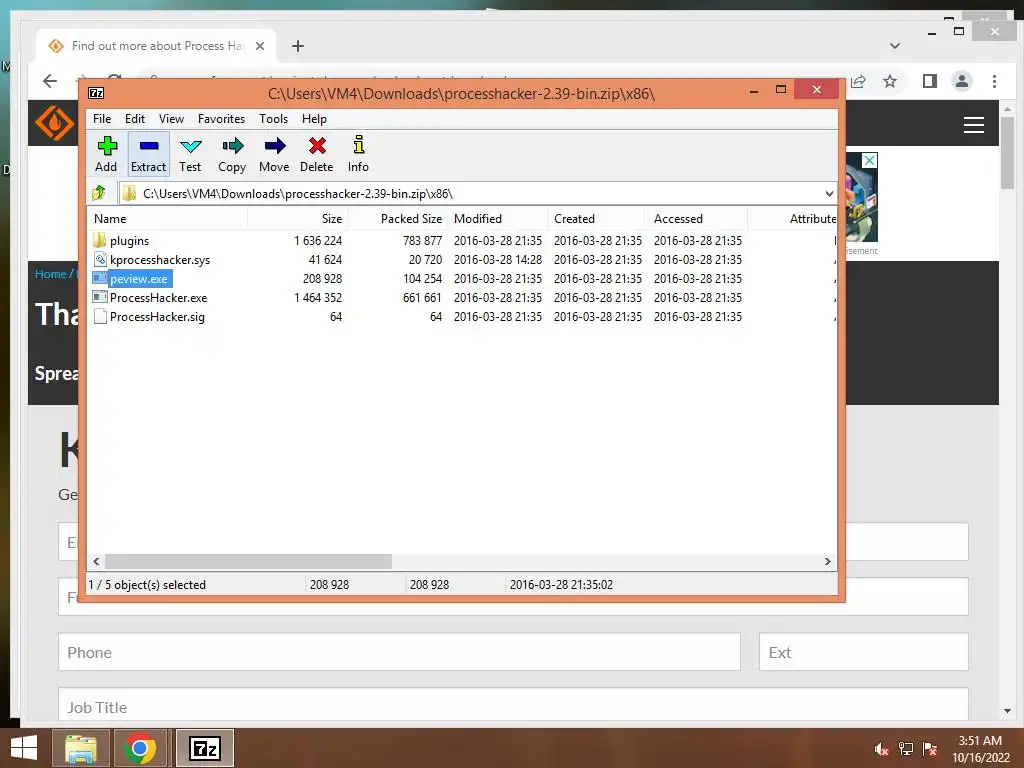Open File Explorer from the taskbar
The image size is (1024, 768).
pos(80,748)
